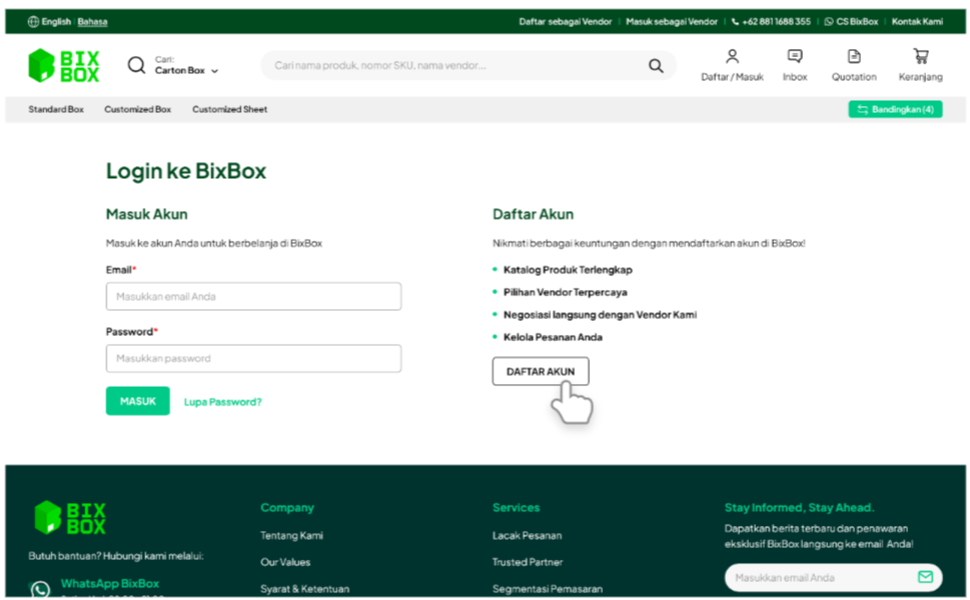
Task: Click the BixBox logo in header
Action: click(64, 66)
